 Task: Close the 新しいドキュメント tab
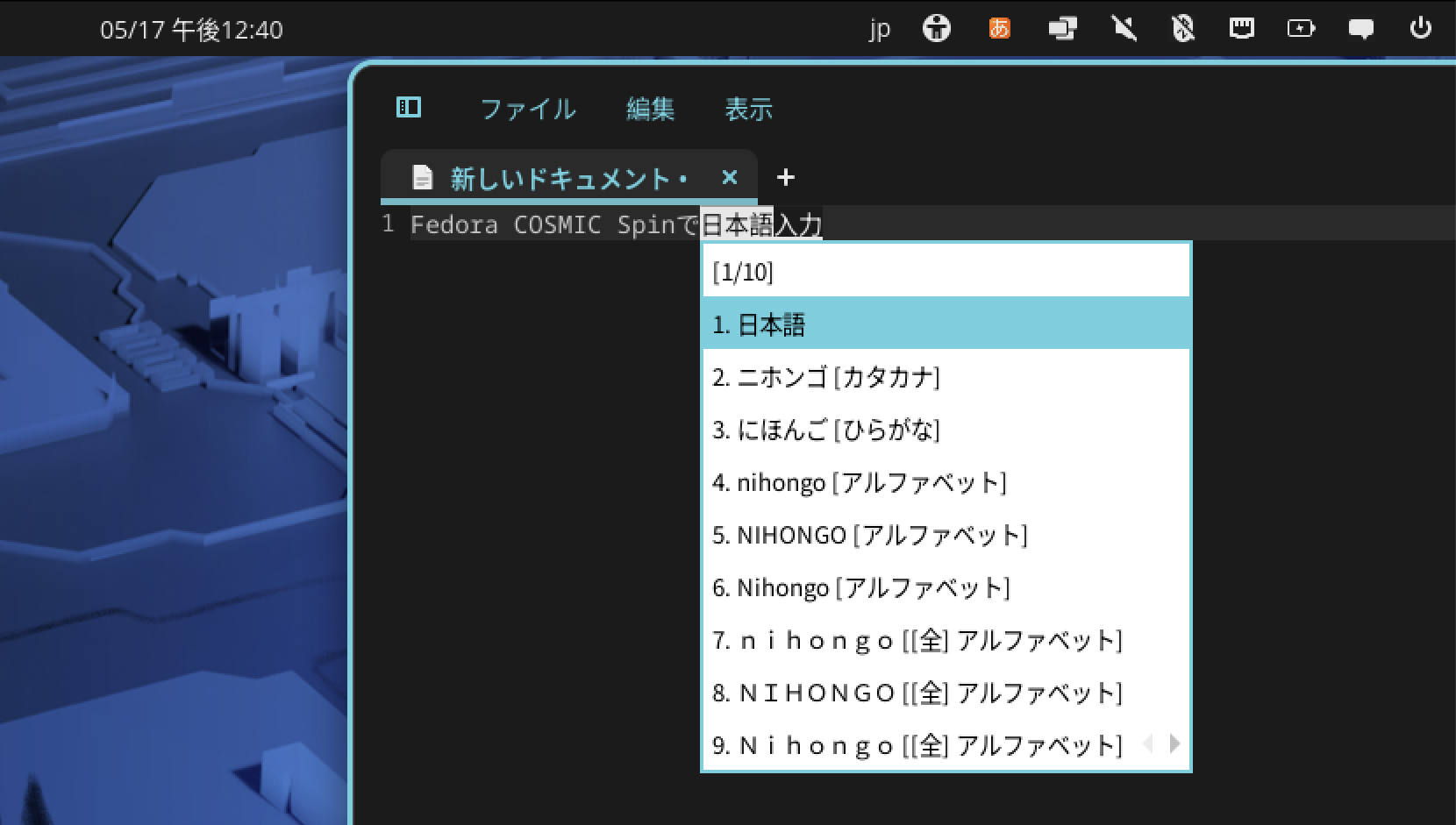(729, 177)
